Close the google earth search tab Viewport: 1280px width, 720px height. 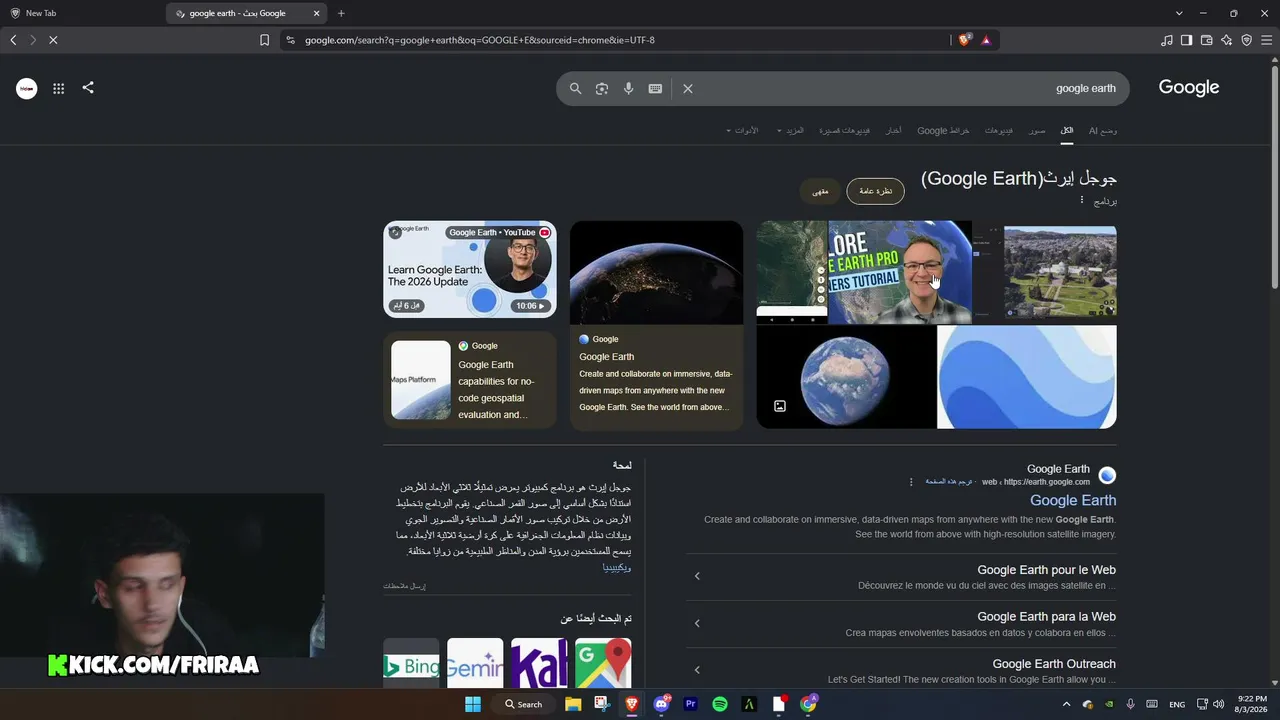(317, 13)
